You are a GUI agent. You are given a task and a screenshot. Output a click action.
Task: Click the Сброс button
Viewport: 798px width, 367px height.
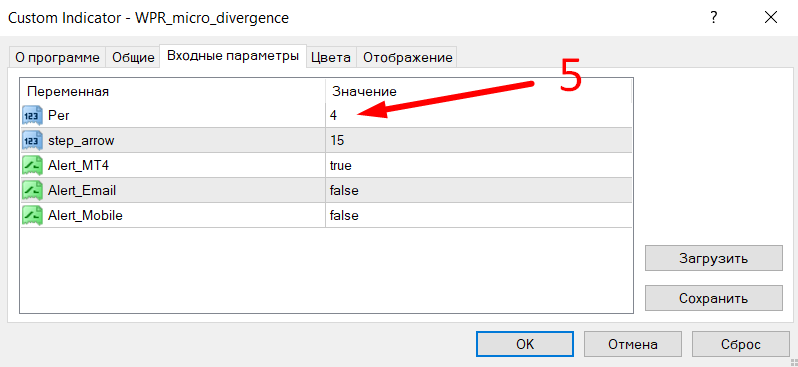[740, 345]
